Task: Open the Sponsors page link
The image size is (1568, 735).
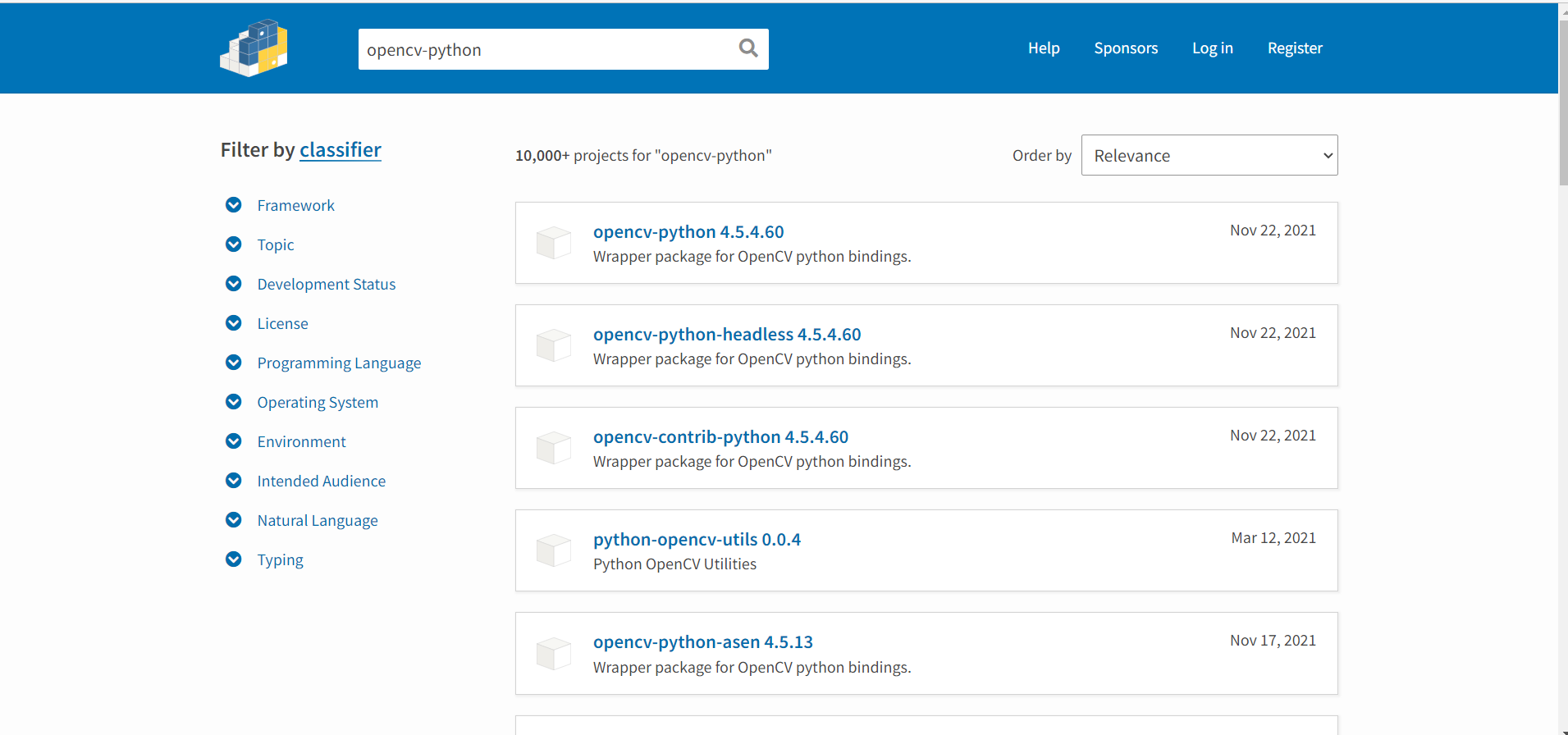Action: [1126, 48]
